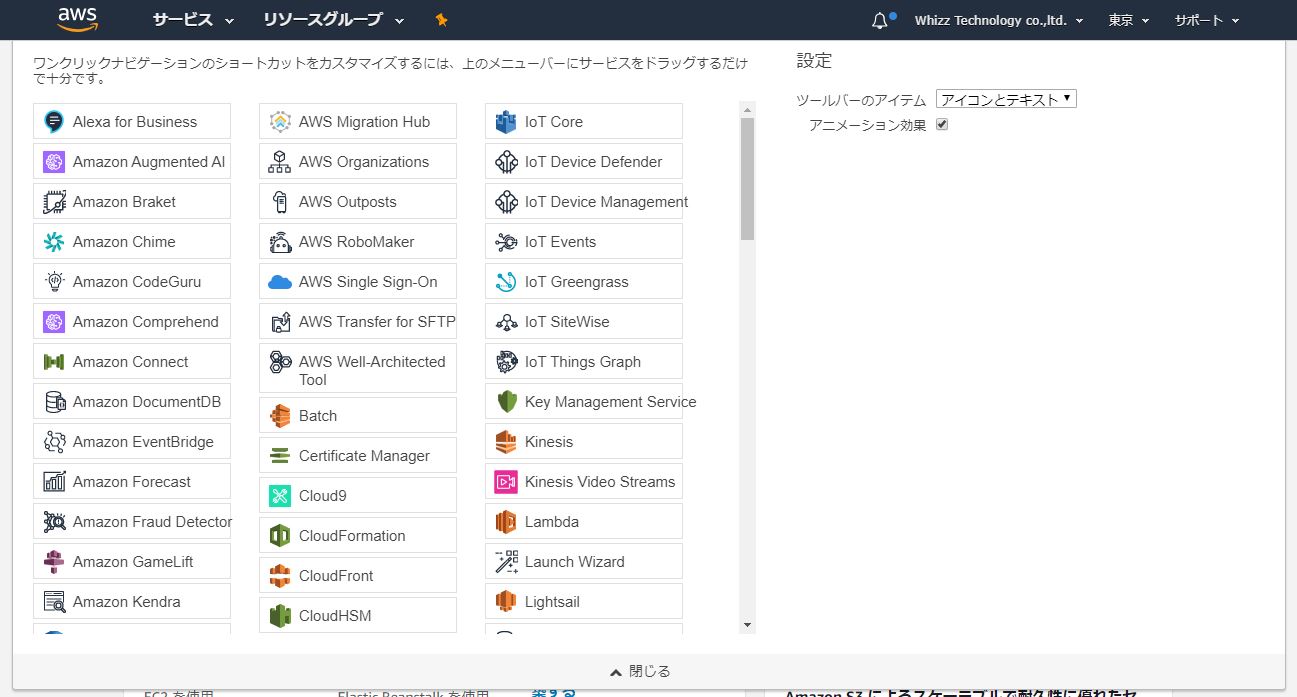Select the Lambda service icon
The image size is (1297, 697).
tap(553, 521)
